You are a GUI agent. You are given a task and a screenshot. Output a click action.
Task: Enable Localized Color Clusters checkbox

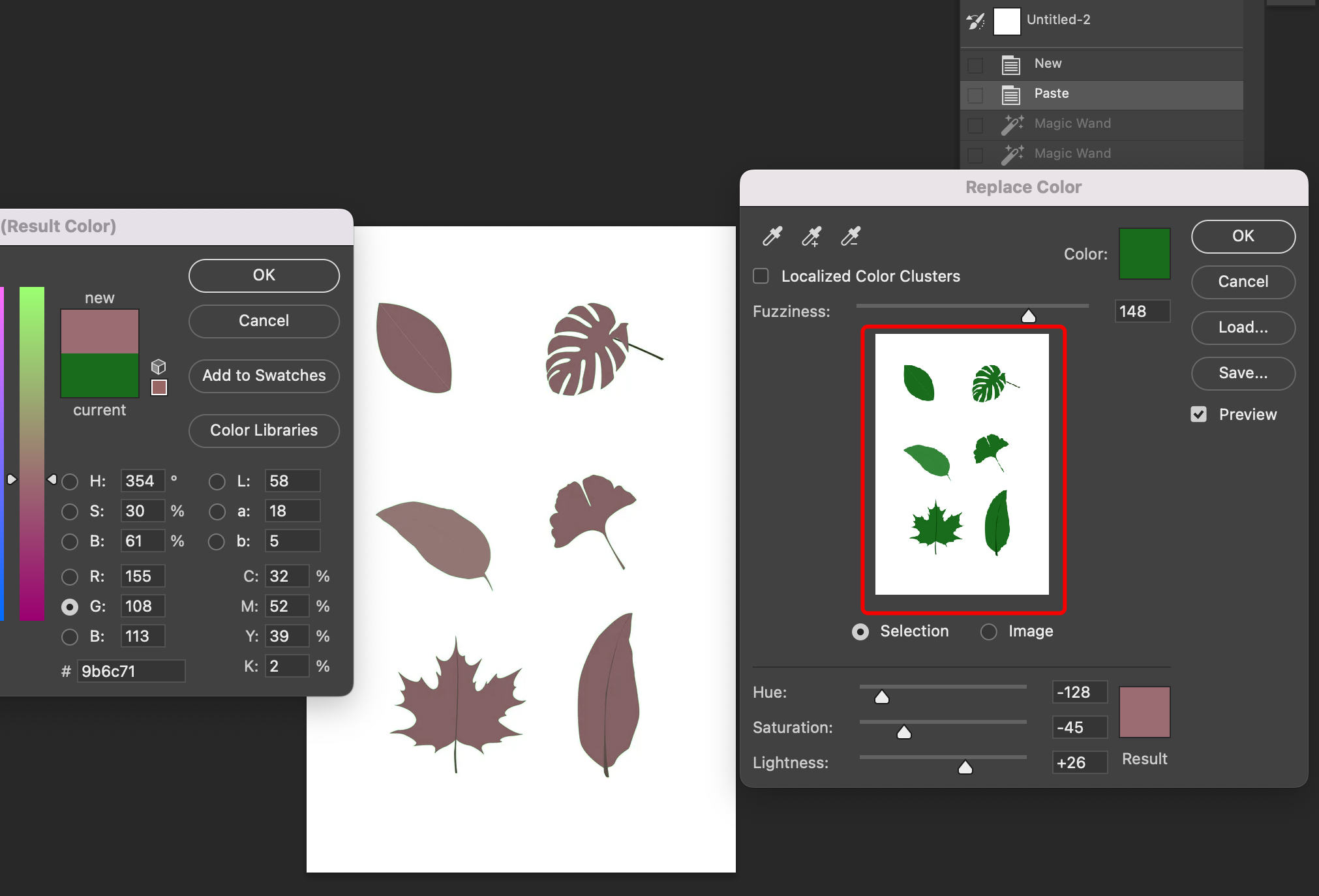(761, 276)
